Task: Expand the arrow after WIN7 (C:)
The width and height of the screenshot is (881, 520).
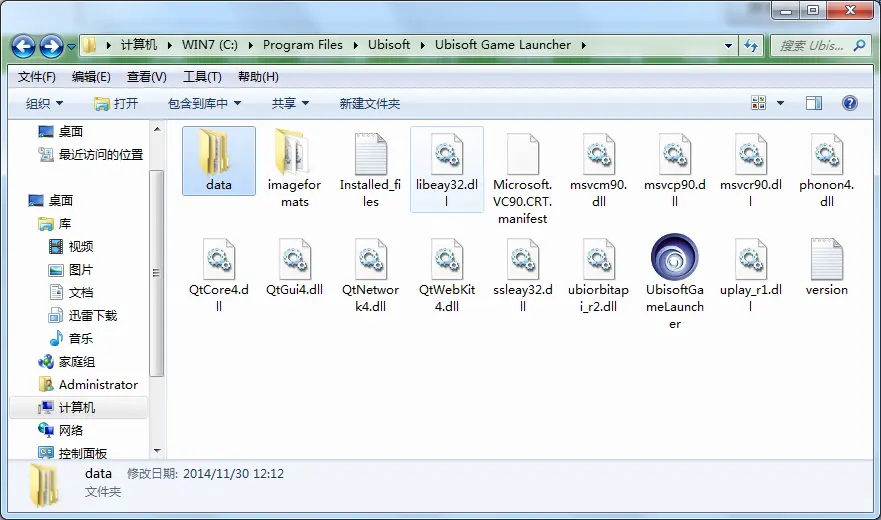Action: [250, 45]
